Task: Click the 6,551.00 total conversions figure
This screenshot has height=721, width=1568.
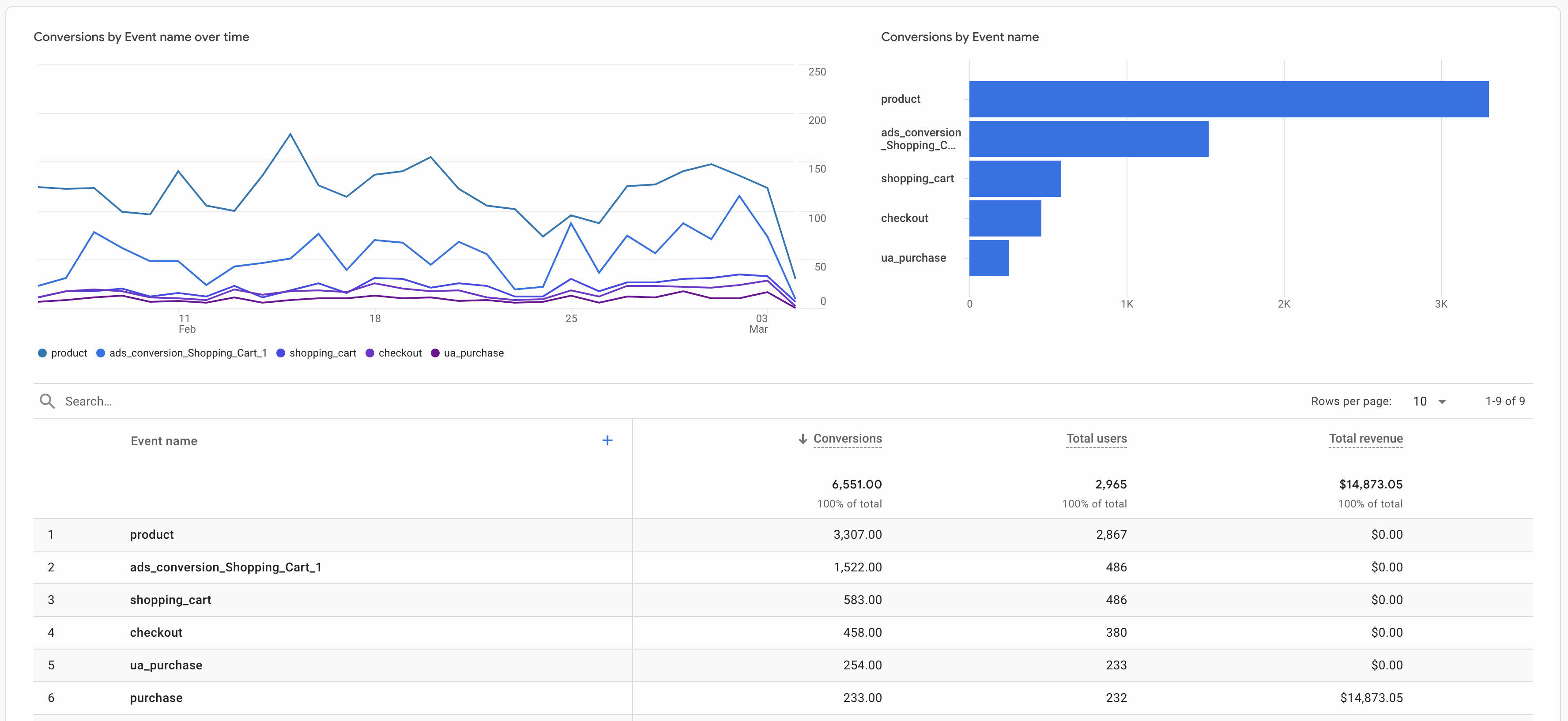Action: 856,485
